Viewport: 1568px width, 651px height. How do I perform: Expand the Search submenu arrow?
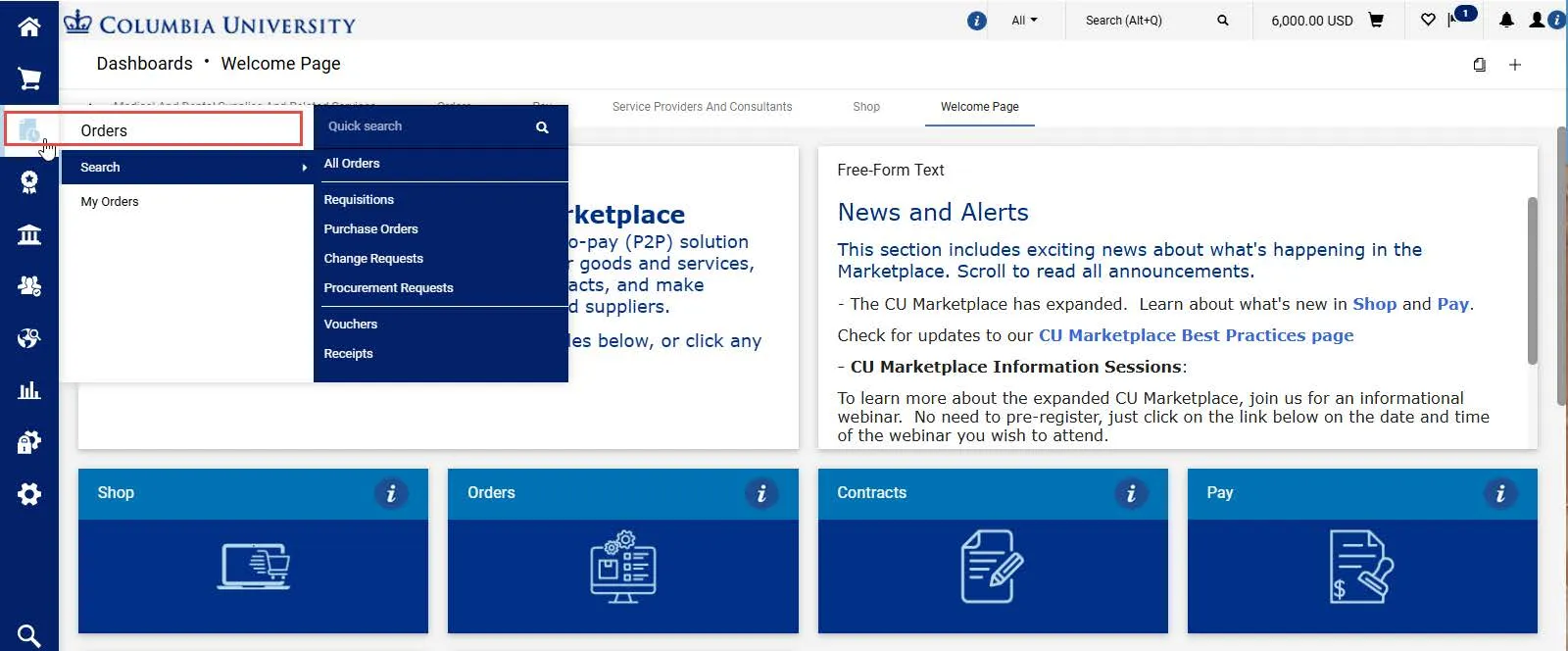click(x=305, y=168)
